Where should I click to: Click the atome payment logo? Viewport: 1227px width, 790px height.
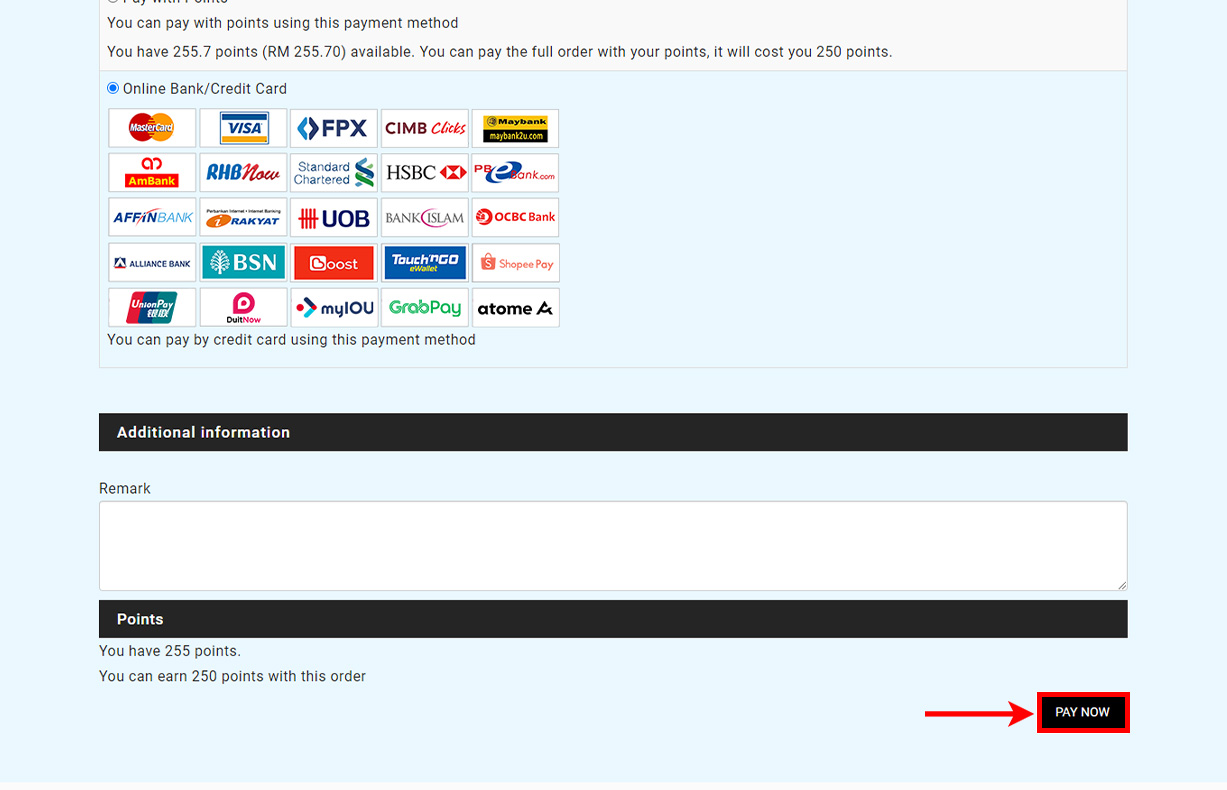pyautogui.click(x=515, y=308)
